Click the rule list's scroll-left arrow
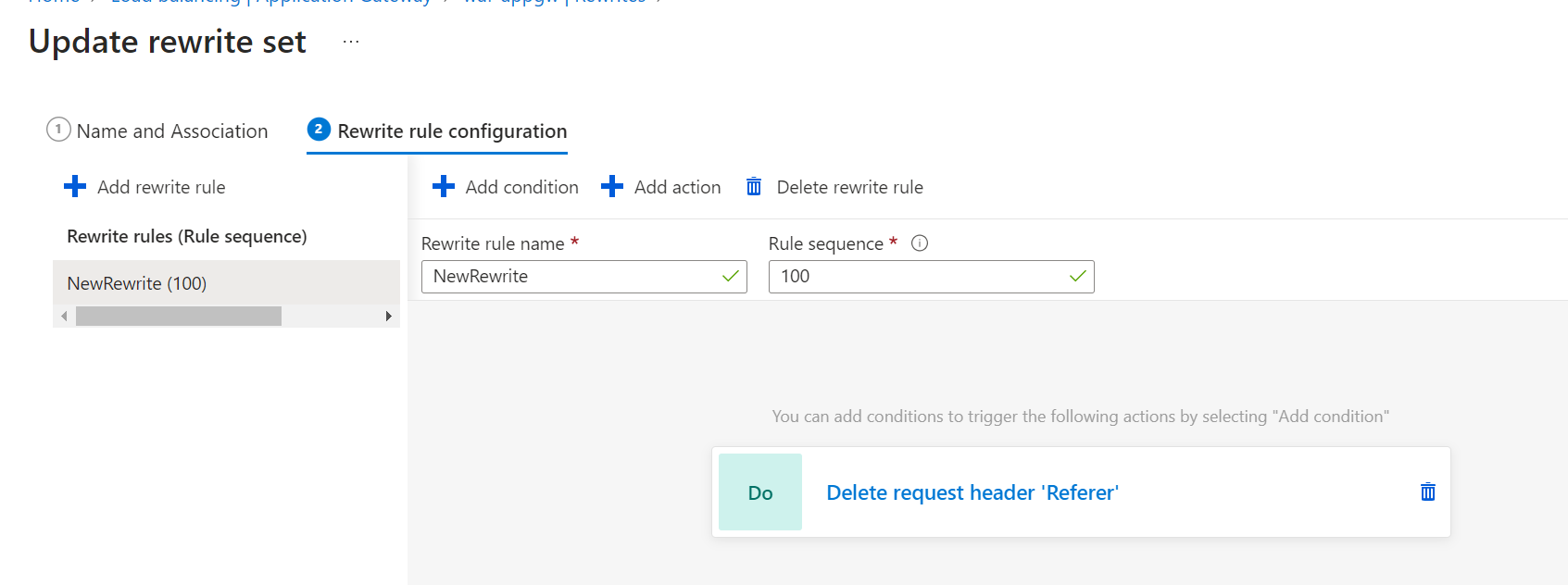 coord(64,317)
